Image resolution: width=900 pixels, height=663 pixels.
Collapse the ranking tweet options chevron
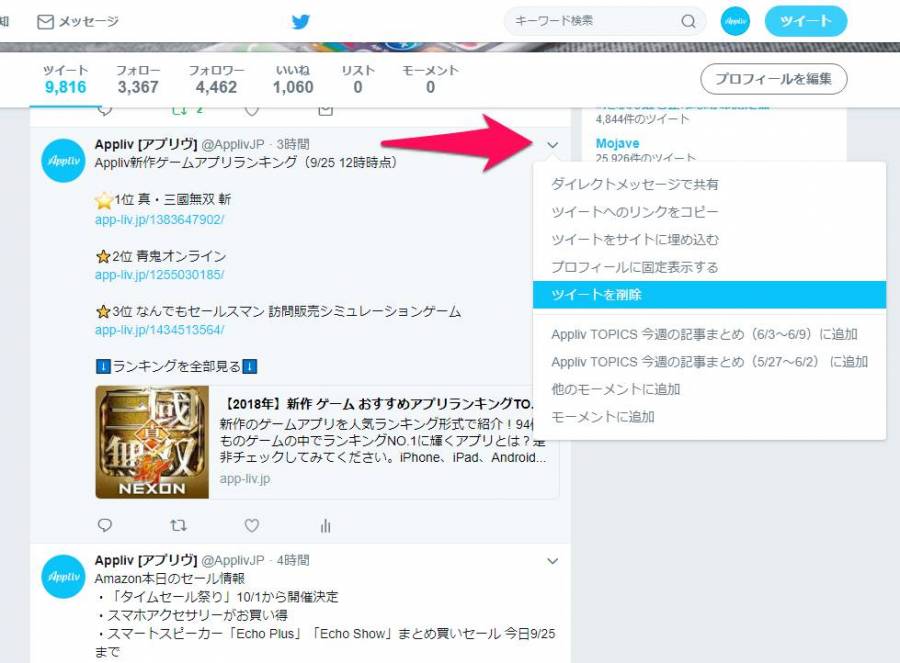[x=552, y=145]
